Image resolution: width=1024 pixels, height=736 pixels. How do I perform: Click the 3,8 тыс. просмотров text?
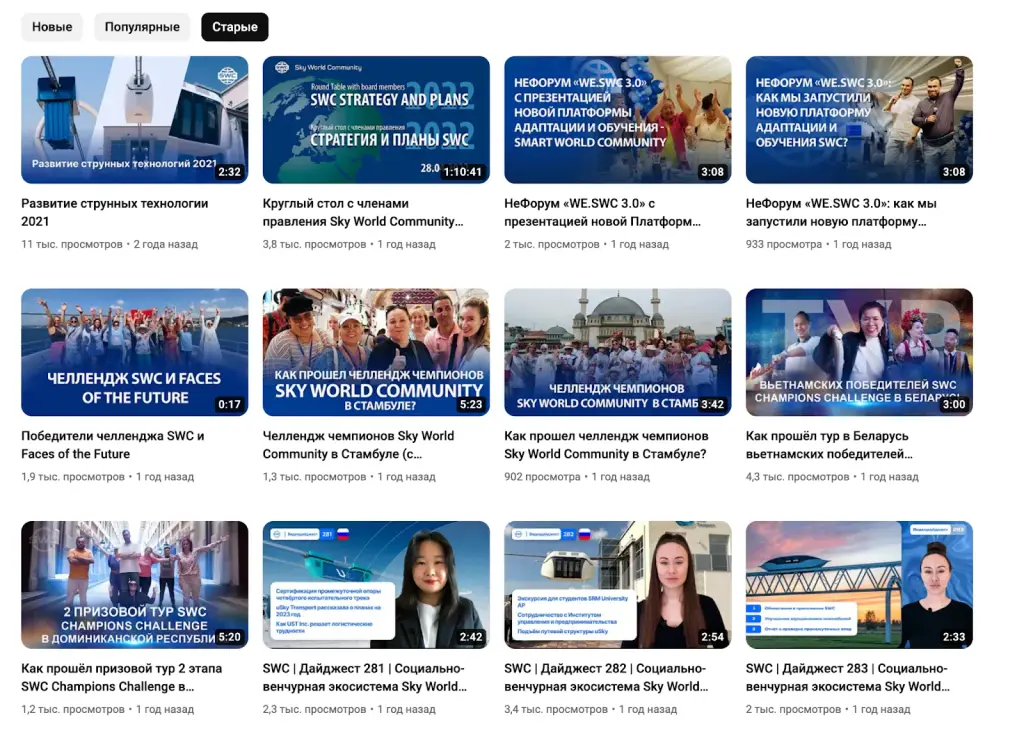pyautogui.click(x=314, y=244)
